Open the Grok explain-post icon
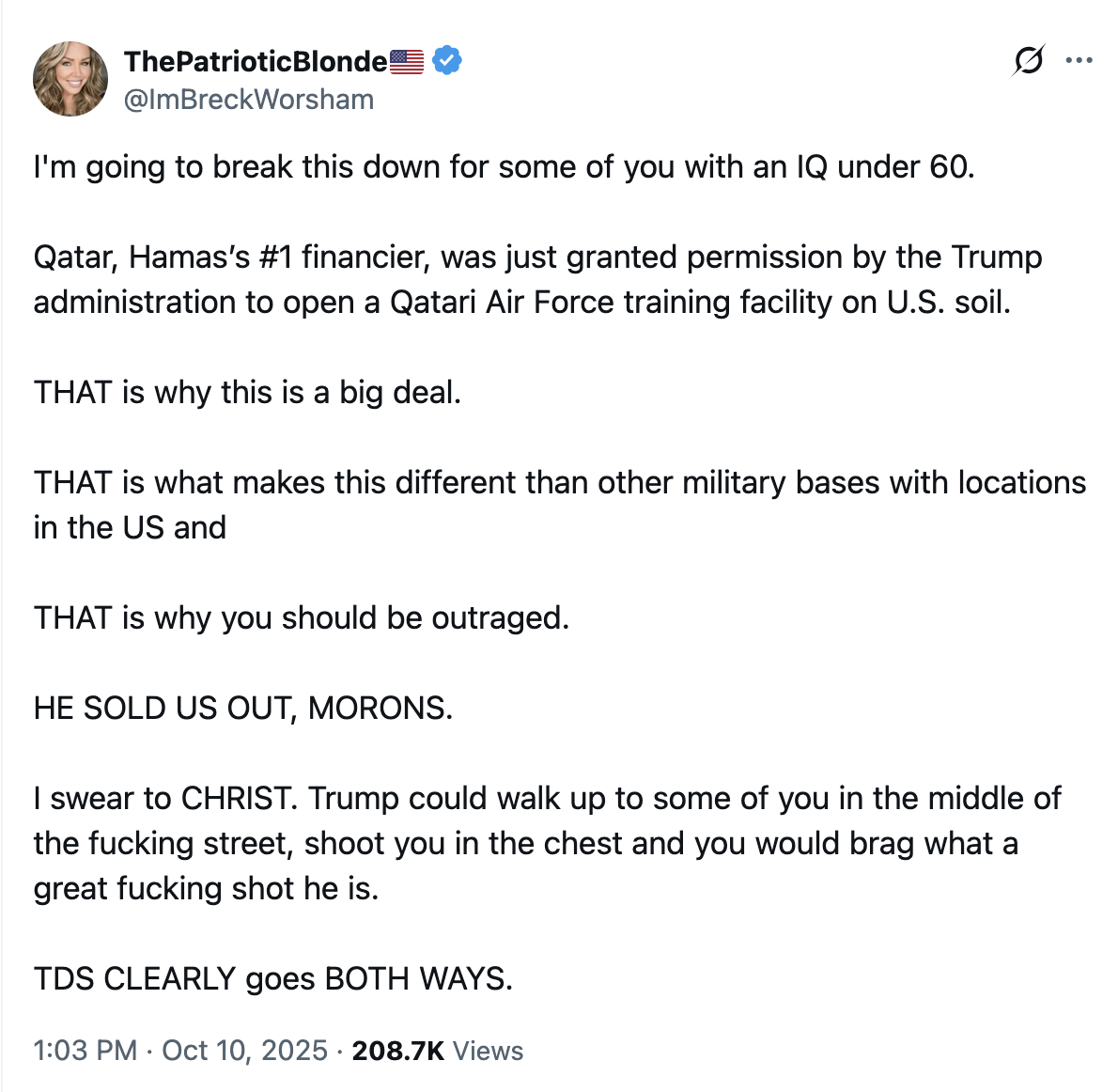This screenshot has height=1092, width=1118. pyautogui.click(x=1028, y=61)
